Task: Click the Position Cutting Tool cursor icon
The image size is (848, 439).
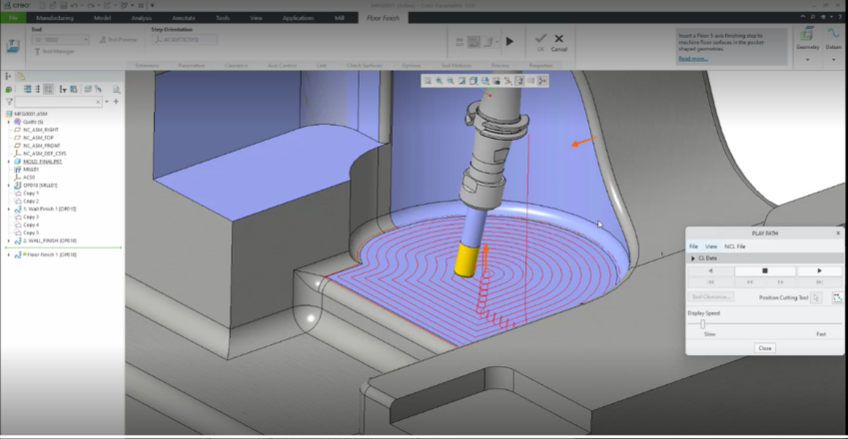Action: 816,297
